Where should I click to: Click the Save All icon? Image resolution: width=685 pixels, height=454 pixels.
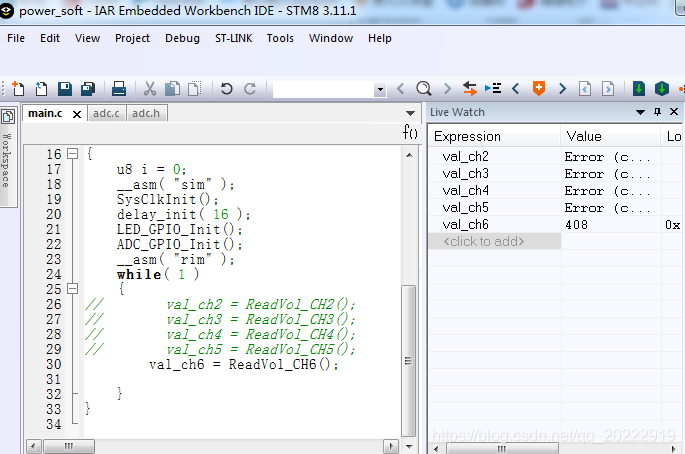[88, 89]
